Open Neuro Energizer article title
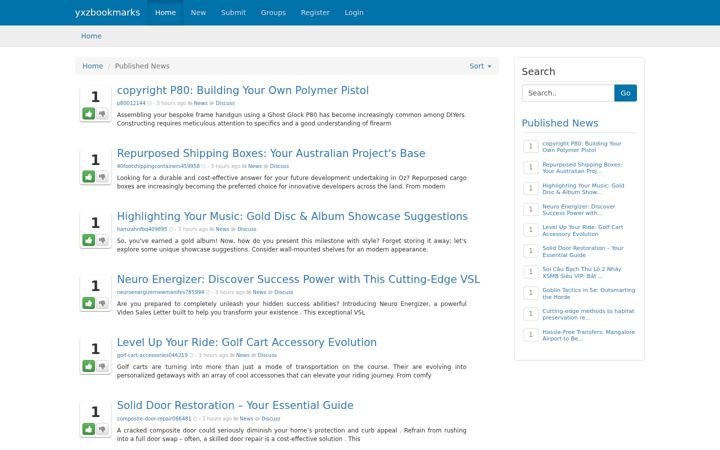720x450 pixels. tap(298, 279)
